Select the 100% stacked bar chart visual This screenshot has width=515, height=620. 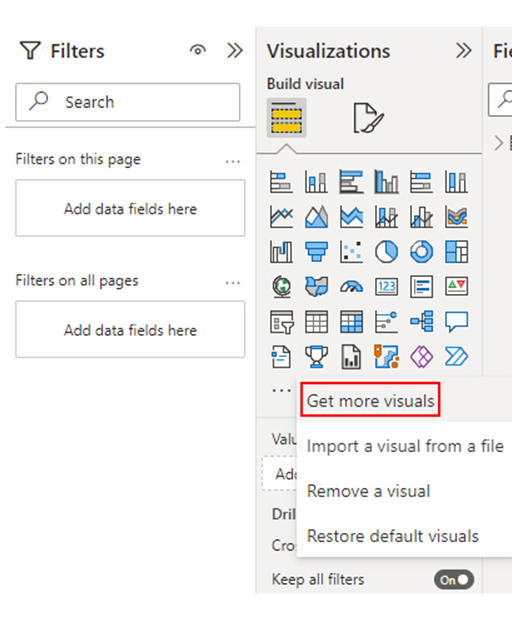tap(421, 182)
